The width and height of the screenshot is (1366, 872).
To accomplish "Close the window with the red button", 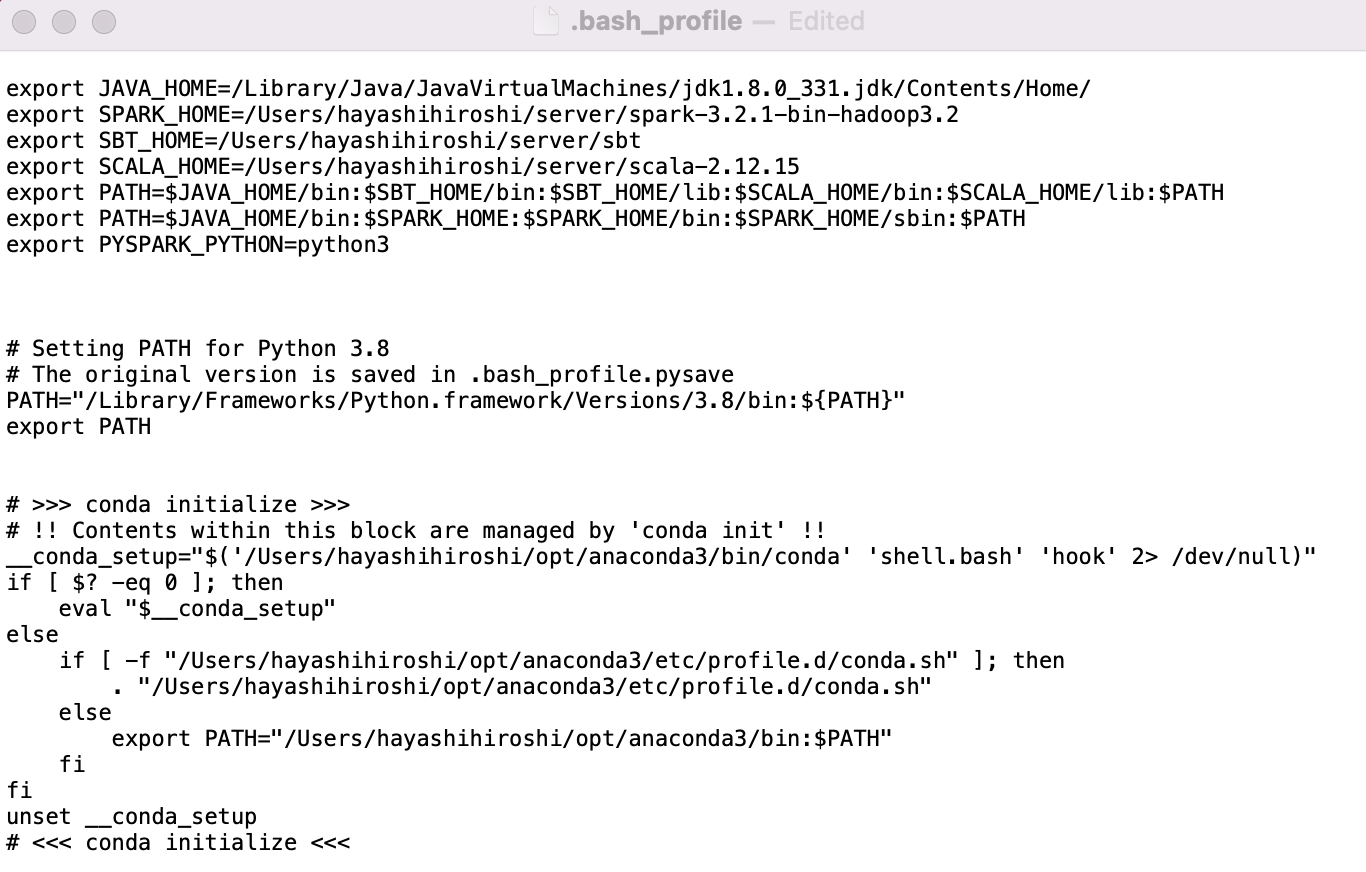I will 24,21.
